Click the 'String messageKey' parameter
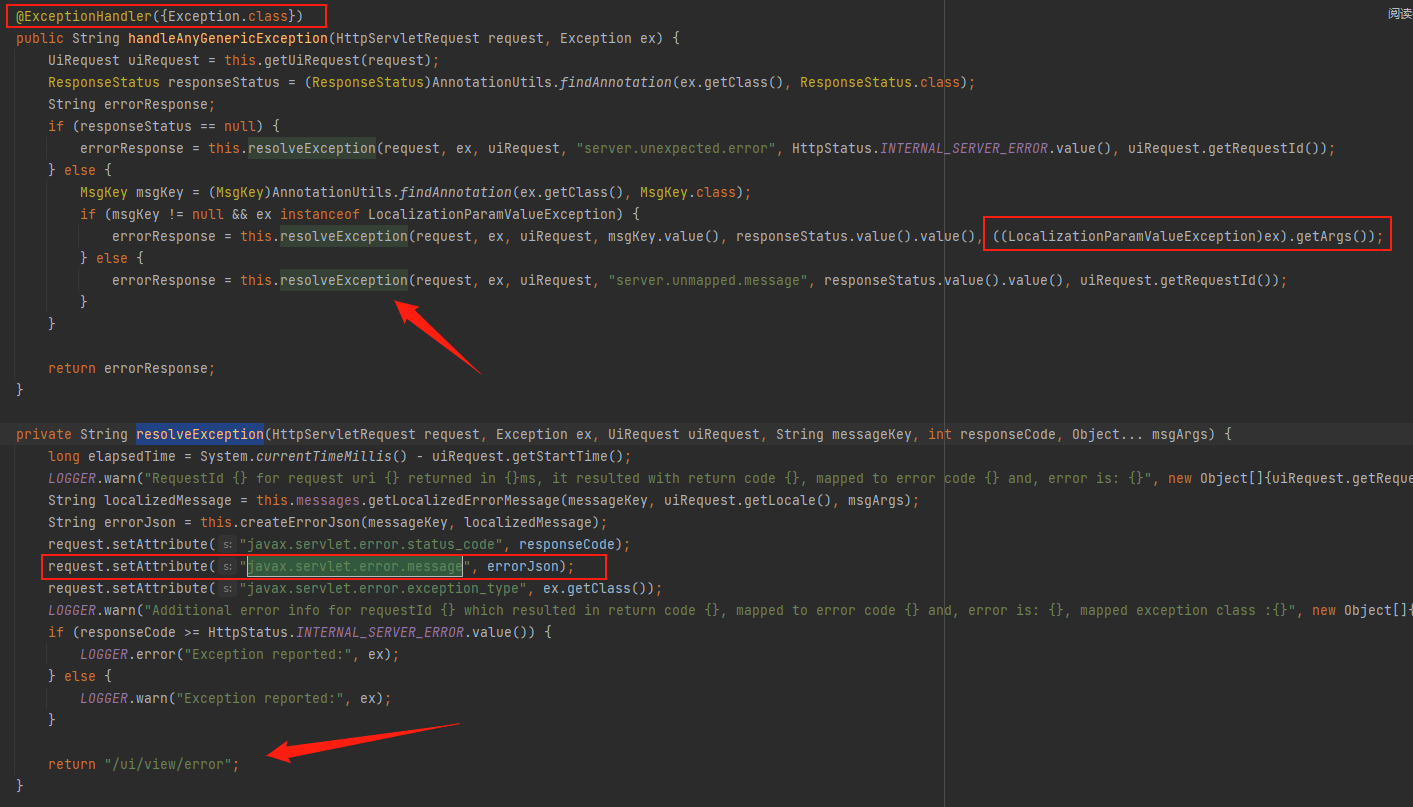The width and height of the screenshot is (1413, 807). coord(844,435)
